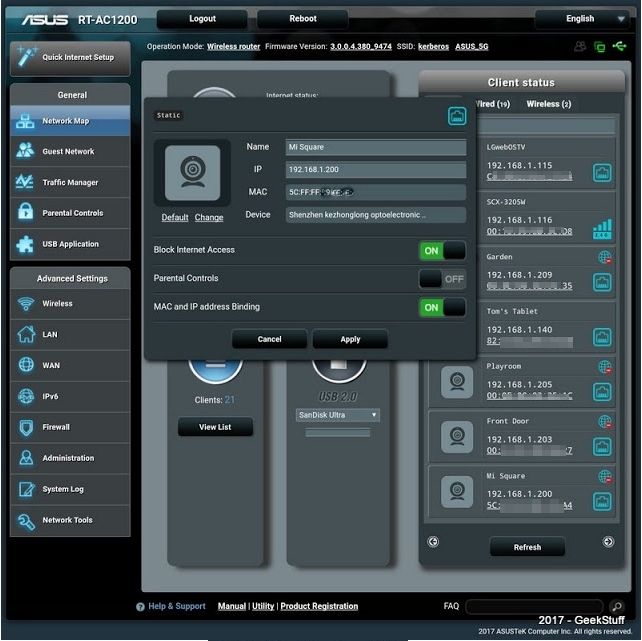Switch to Wired (19) client tab

pyautogui.click(x=492, y=104)
